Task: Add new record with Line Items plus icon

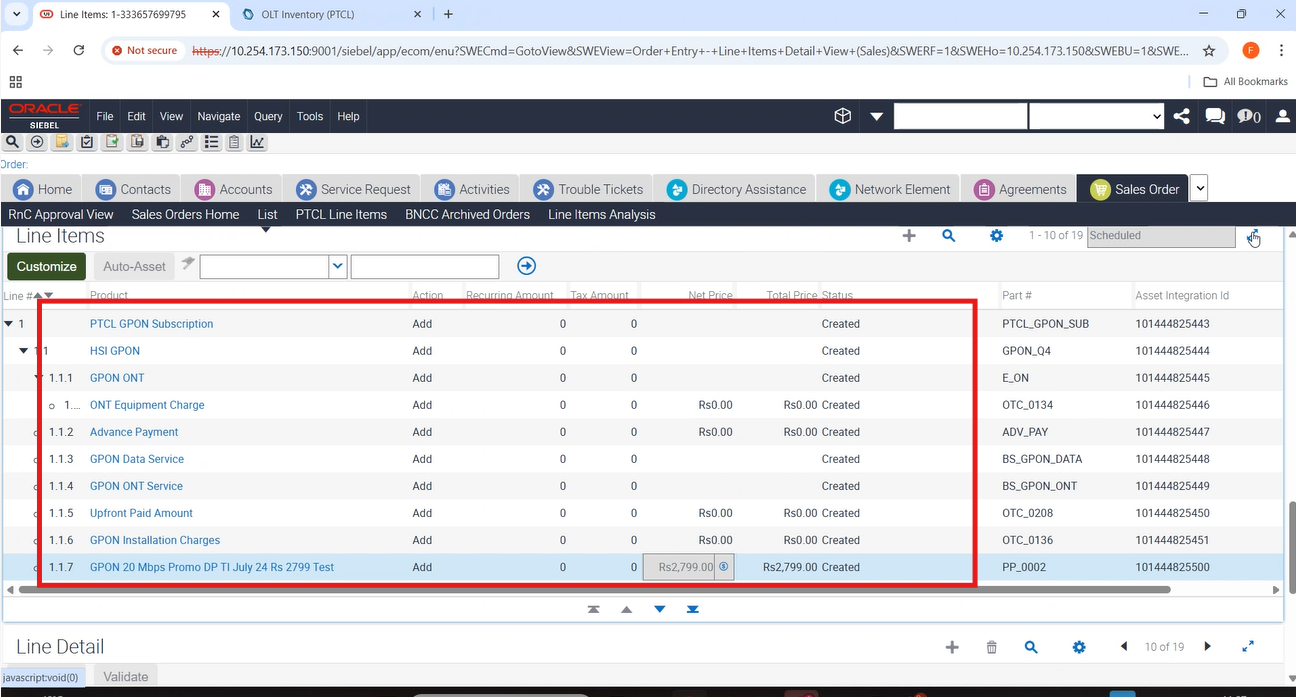Action: pyautogui.click(x=909, y=236)
